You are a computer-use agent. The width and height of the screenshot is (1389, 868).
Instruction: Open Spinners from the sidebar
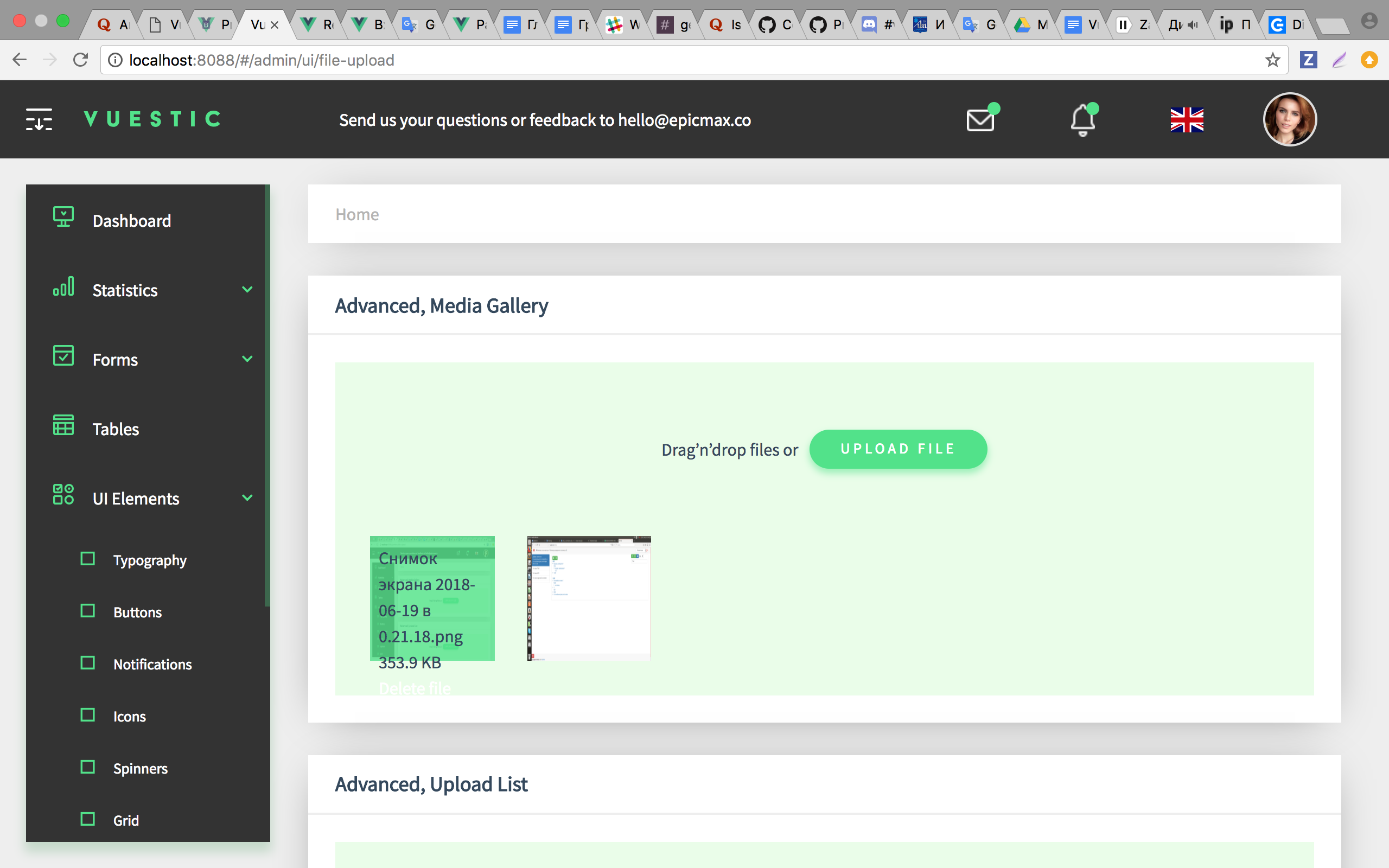click(x=140, y=768)
